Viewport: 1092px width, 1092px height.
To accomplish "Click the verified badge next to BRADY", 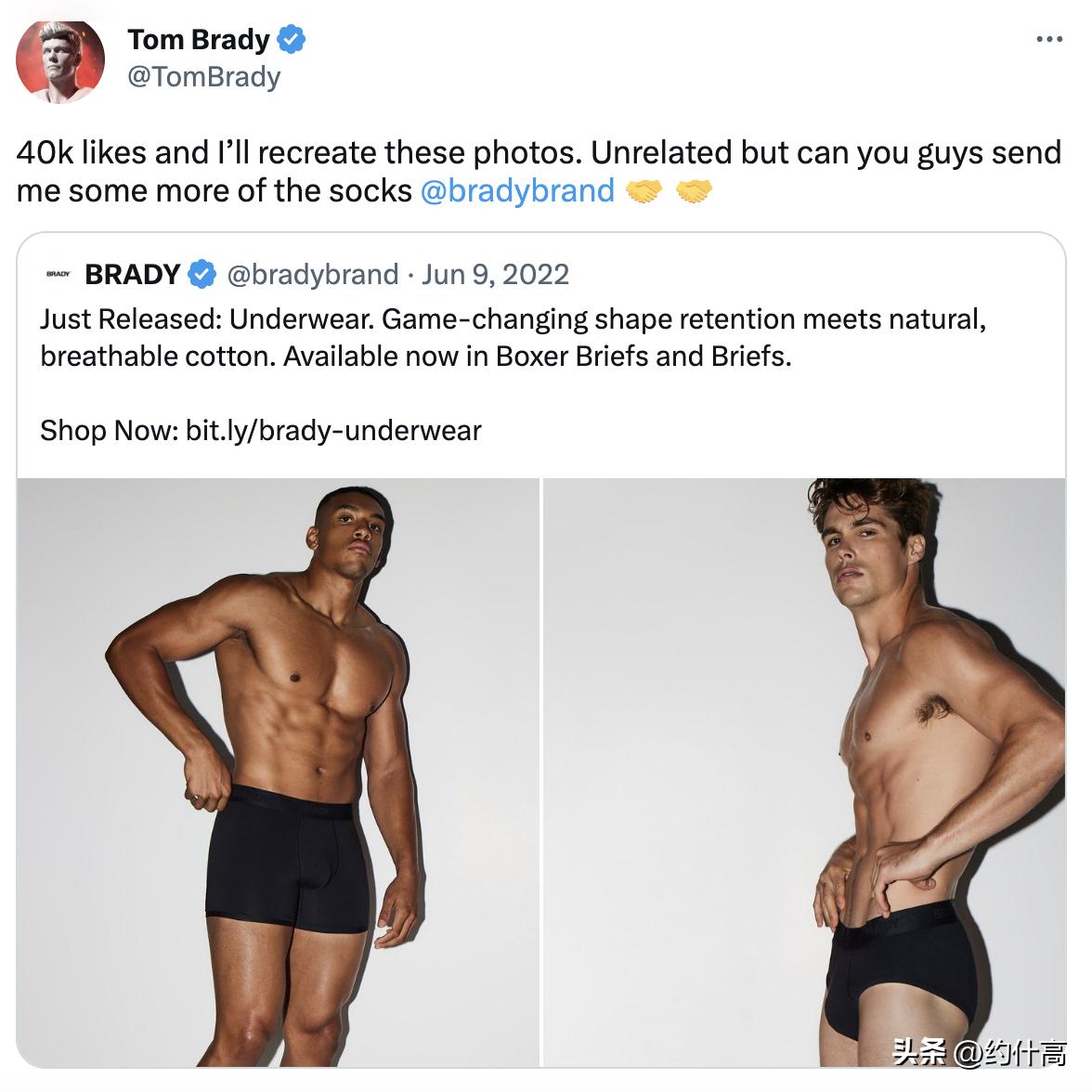I will pos(202,275).
